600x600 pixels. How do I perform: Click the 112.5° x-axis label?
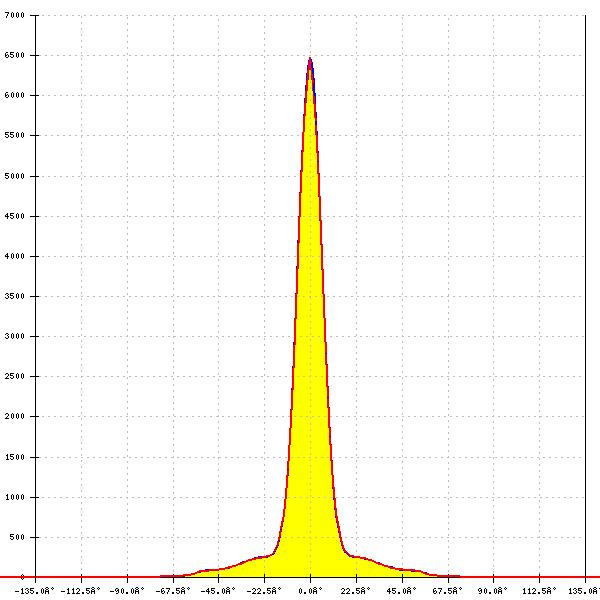click(539, 591)
